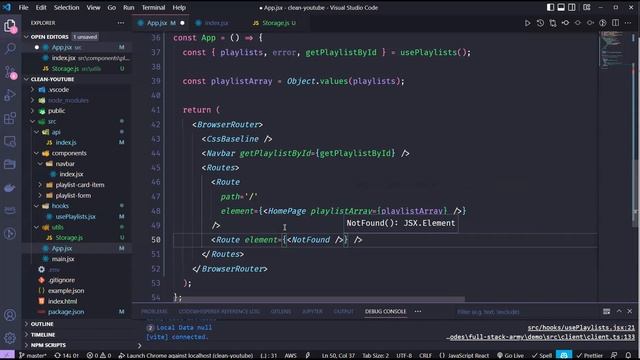Select the Debug Console panel tab
This screenshot has height=360, width=640.
pyautogui.click(x=385, y=311)
